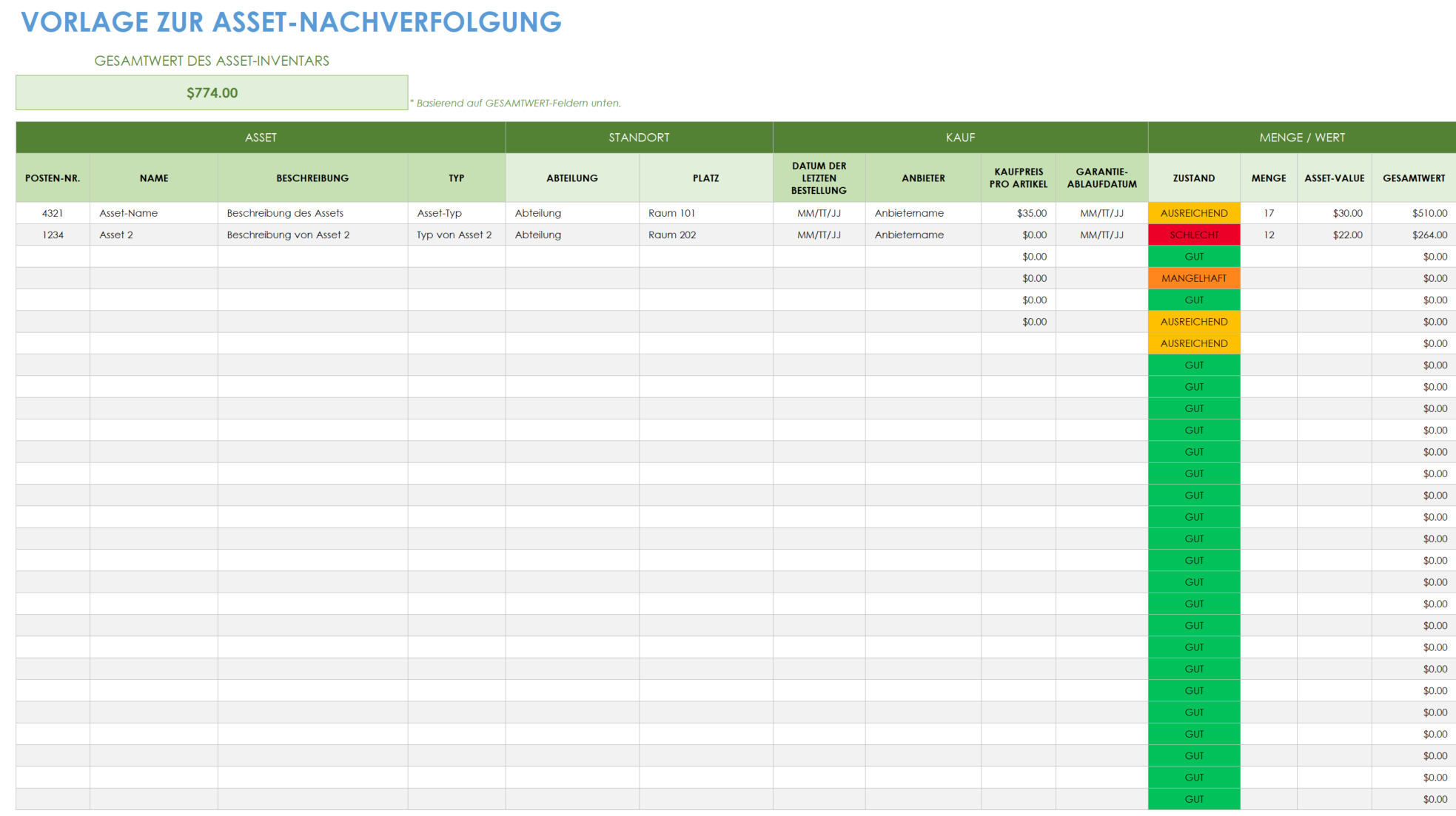1456x816 pixels.
Task: Select the MENGE / WERT group header
Action: coord(1302,138)
